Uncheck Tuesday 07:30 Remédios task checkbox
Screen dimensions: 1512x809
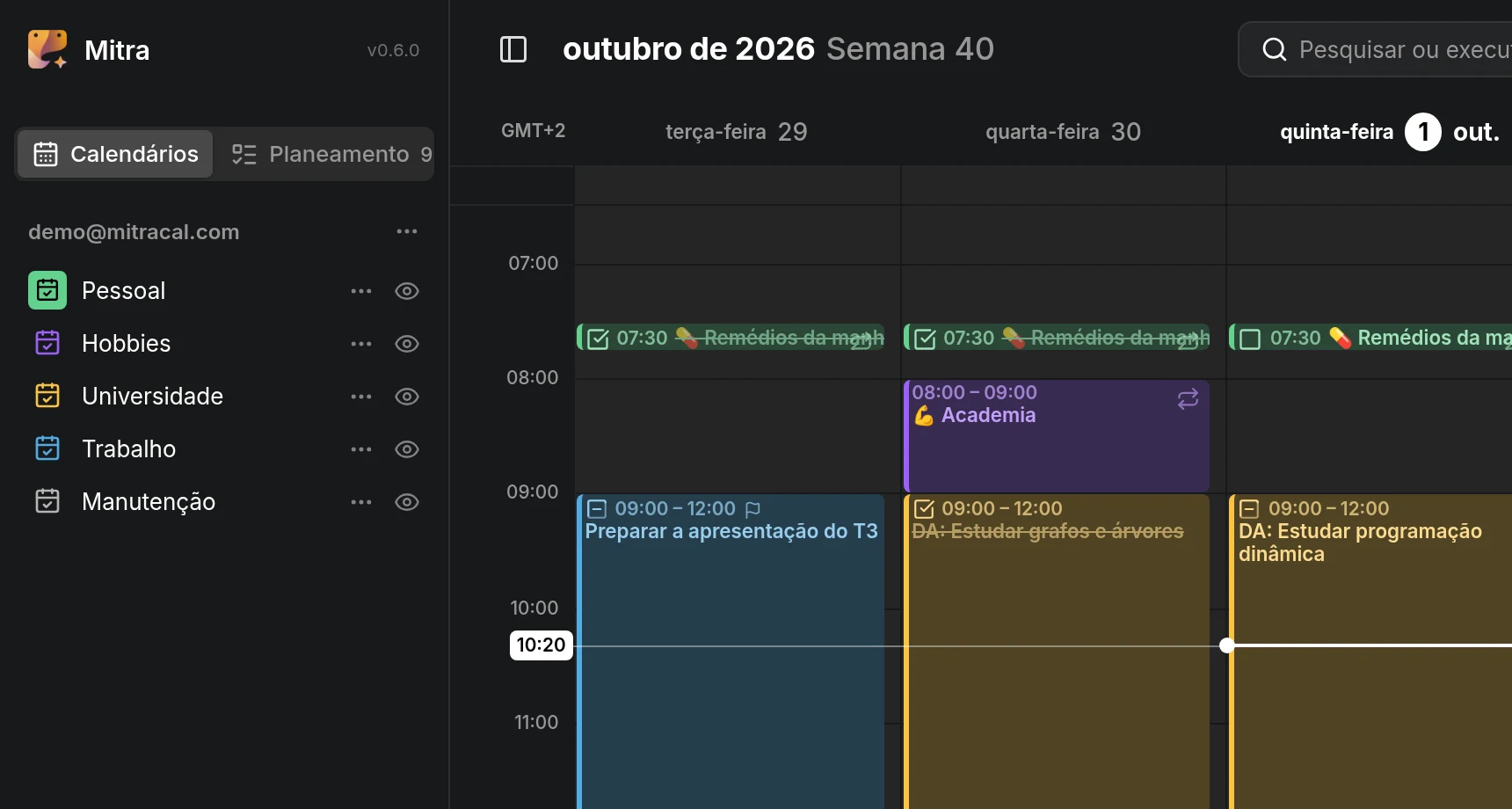pyautogui.click(x=598, y=339)
